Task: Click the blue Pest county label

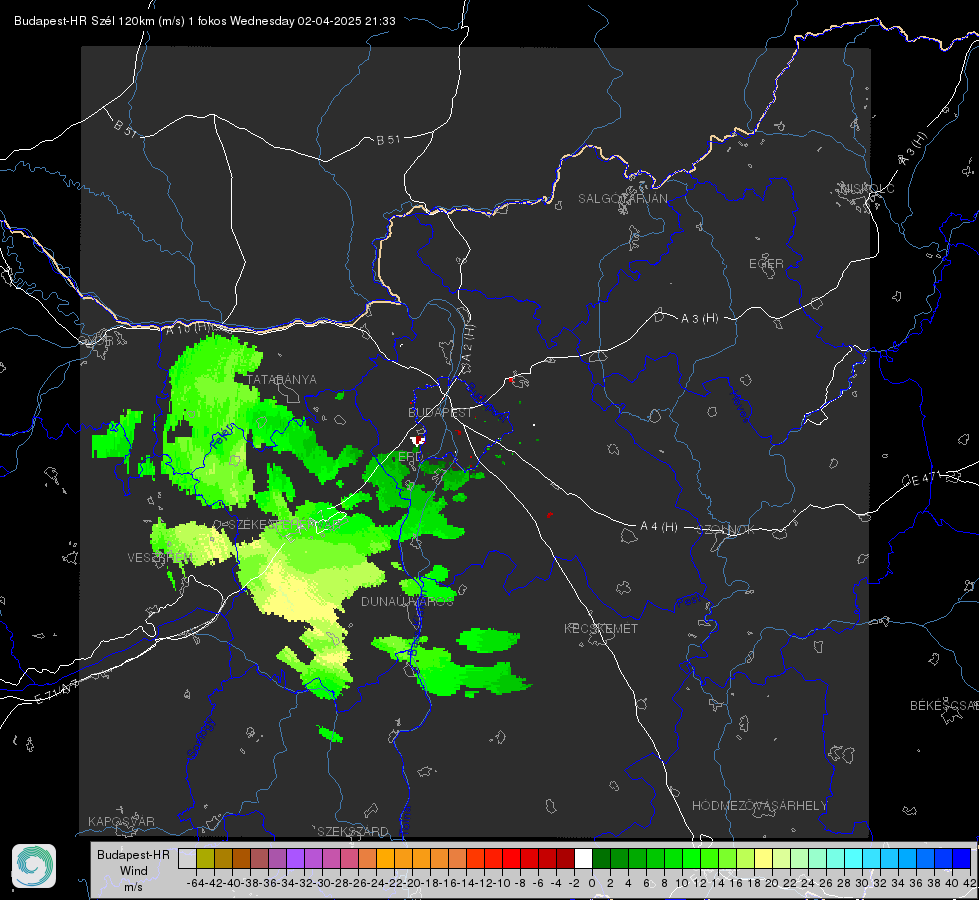Action: (688, 601)
